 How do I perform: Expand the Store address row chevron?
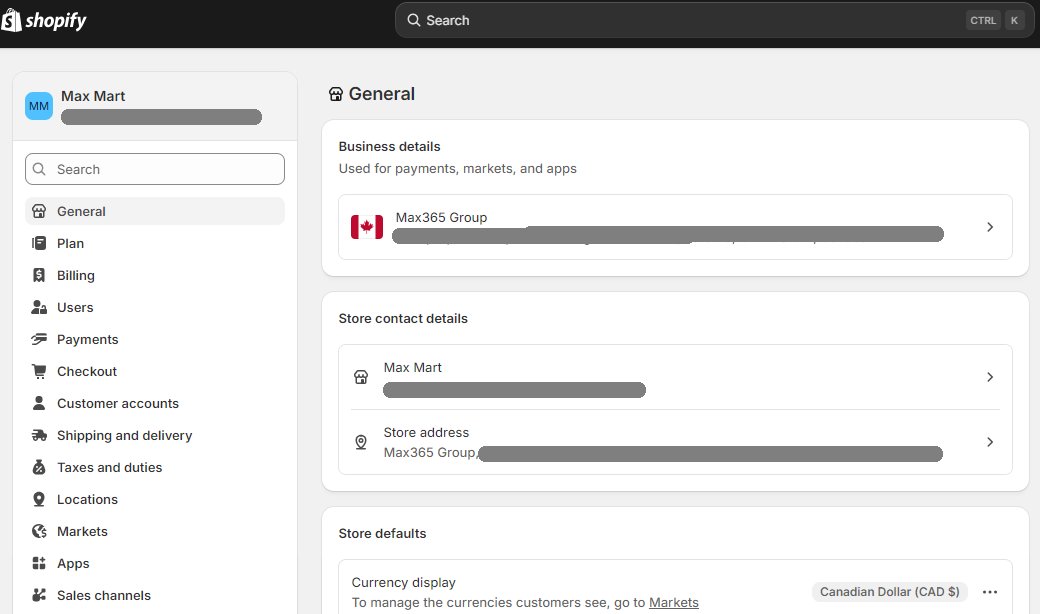click(x=989, y=442)
